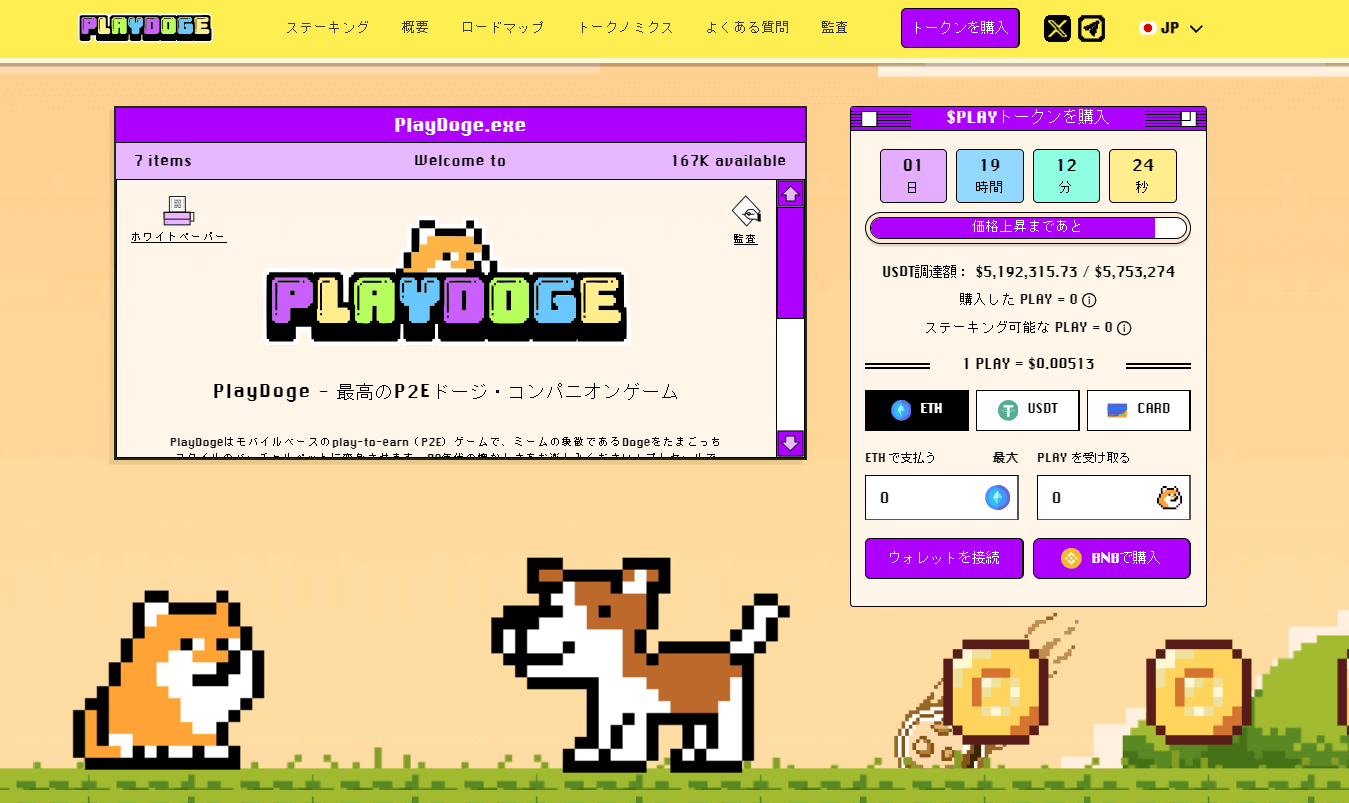Click info icon beside ステーキング可能な PLAY

pos(1124,328)
